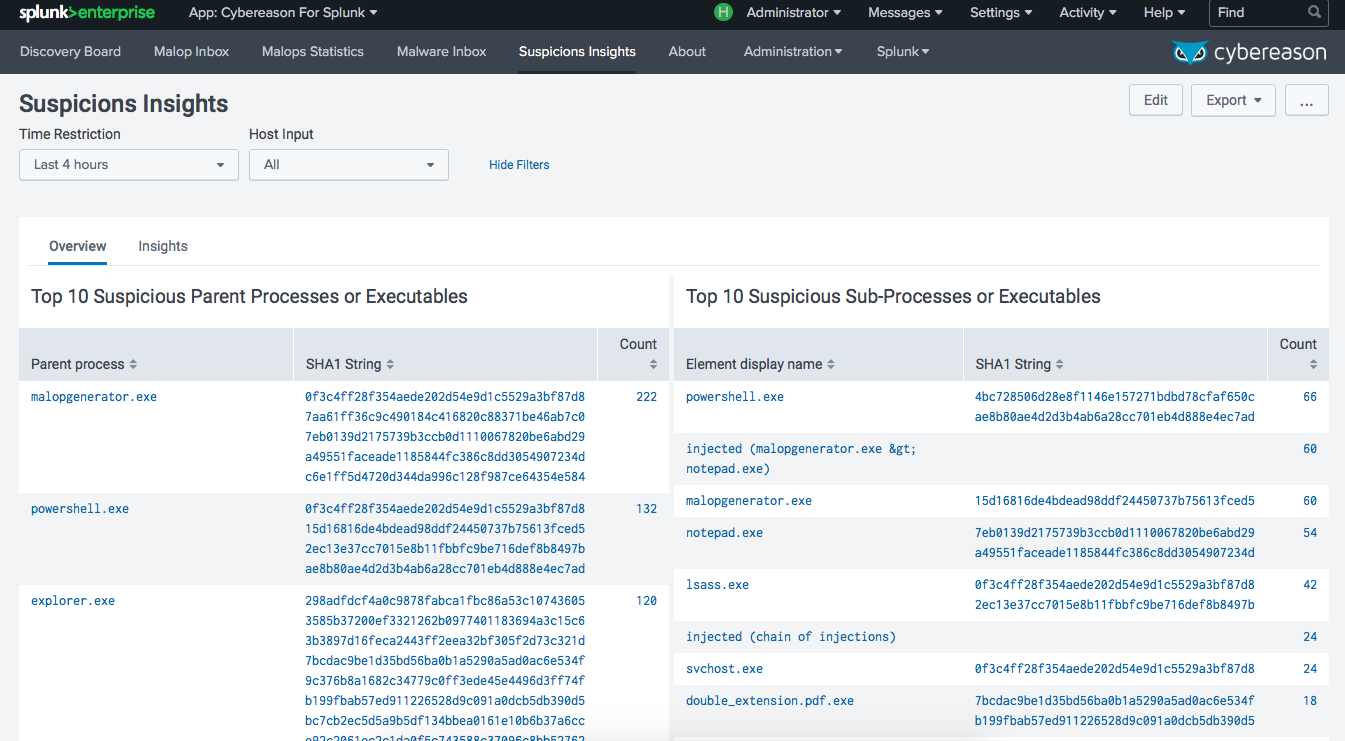Image resolution: width=1345 pixels, height=741 pixels.
Task: Click notepad.exe element name
Action: [724, 533]
